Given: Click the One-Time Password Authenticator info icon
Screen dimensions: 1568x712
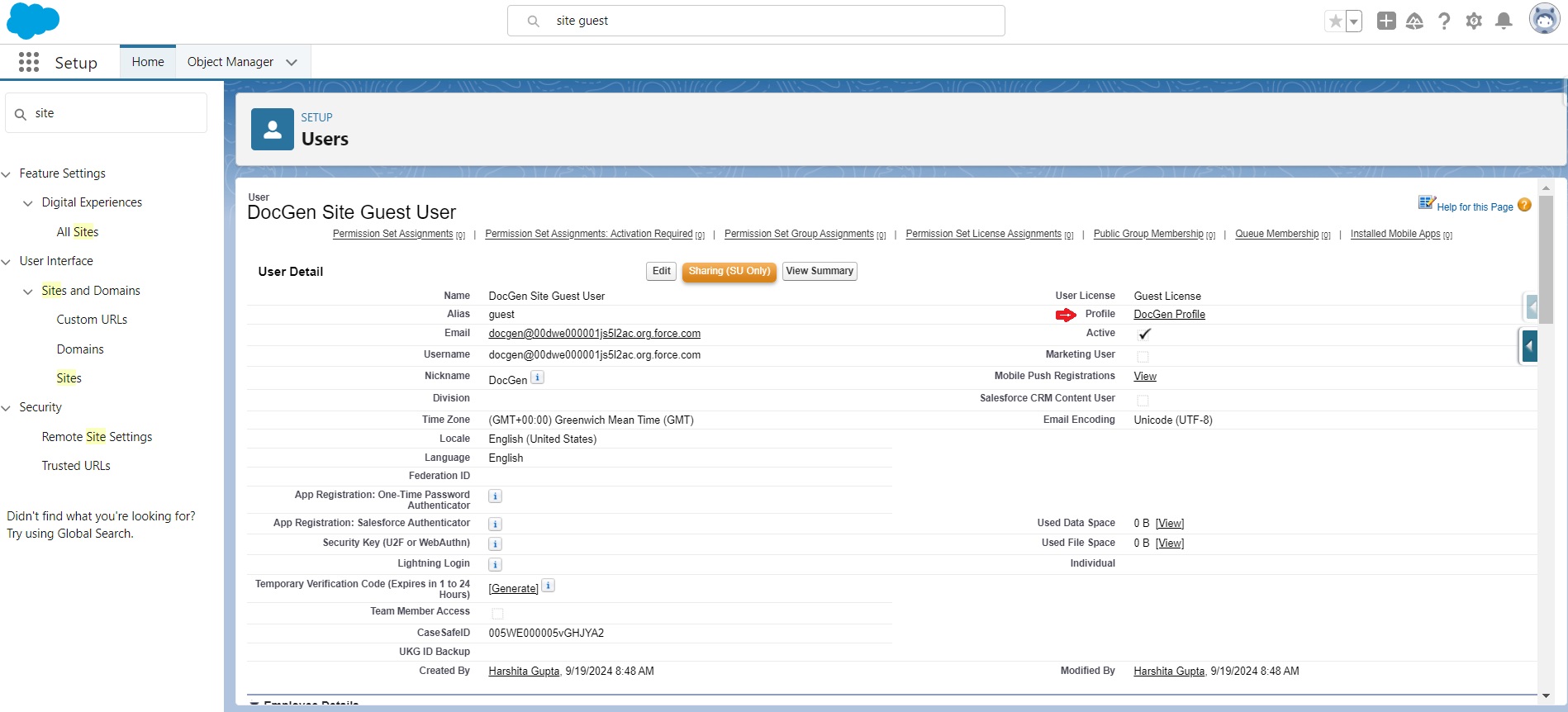Looking at the screenshot, I should coord(495,496).
